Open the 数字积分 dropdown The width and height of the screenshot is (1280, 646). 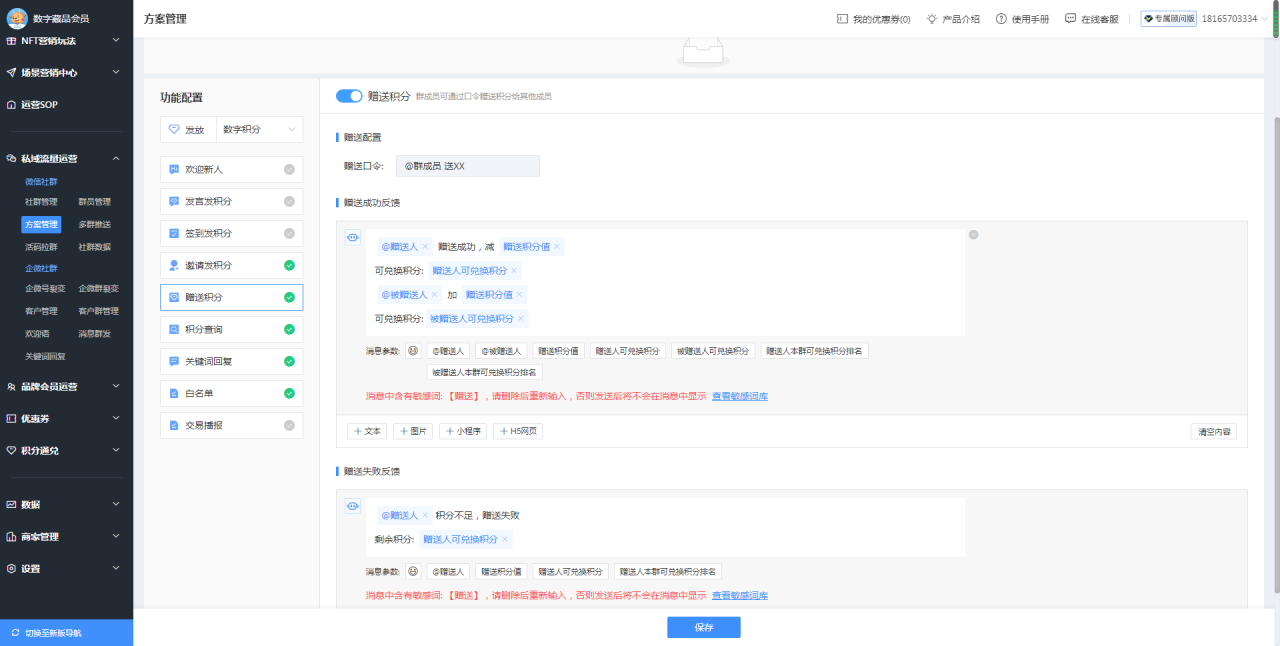click(259, 129)
